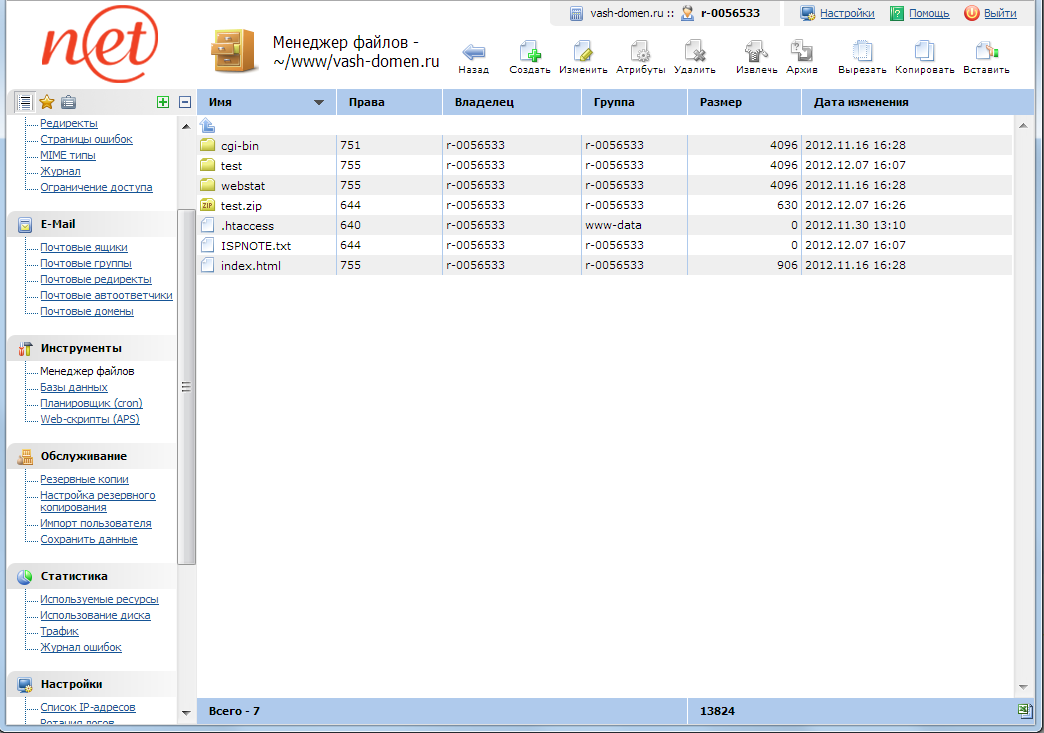
Task: Open Базы данных in Инструменты menu
Action: click(73, 387)
